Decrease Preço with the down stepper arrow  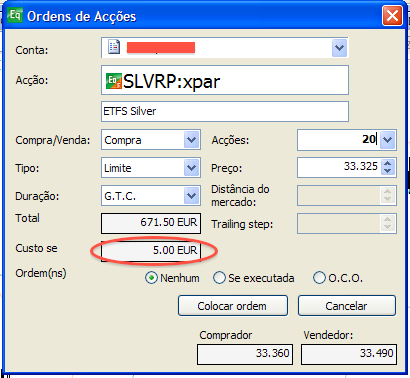click(387, 171)
